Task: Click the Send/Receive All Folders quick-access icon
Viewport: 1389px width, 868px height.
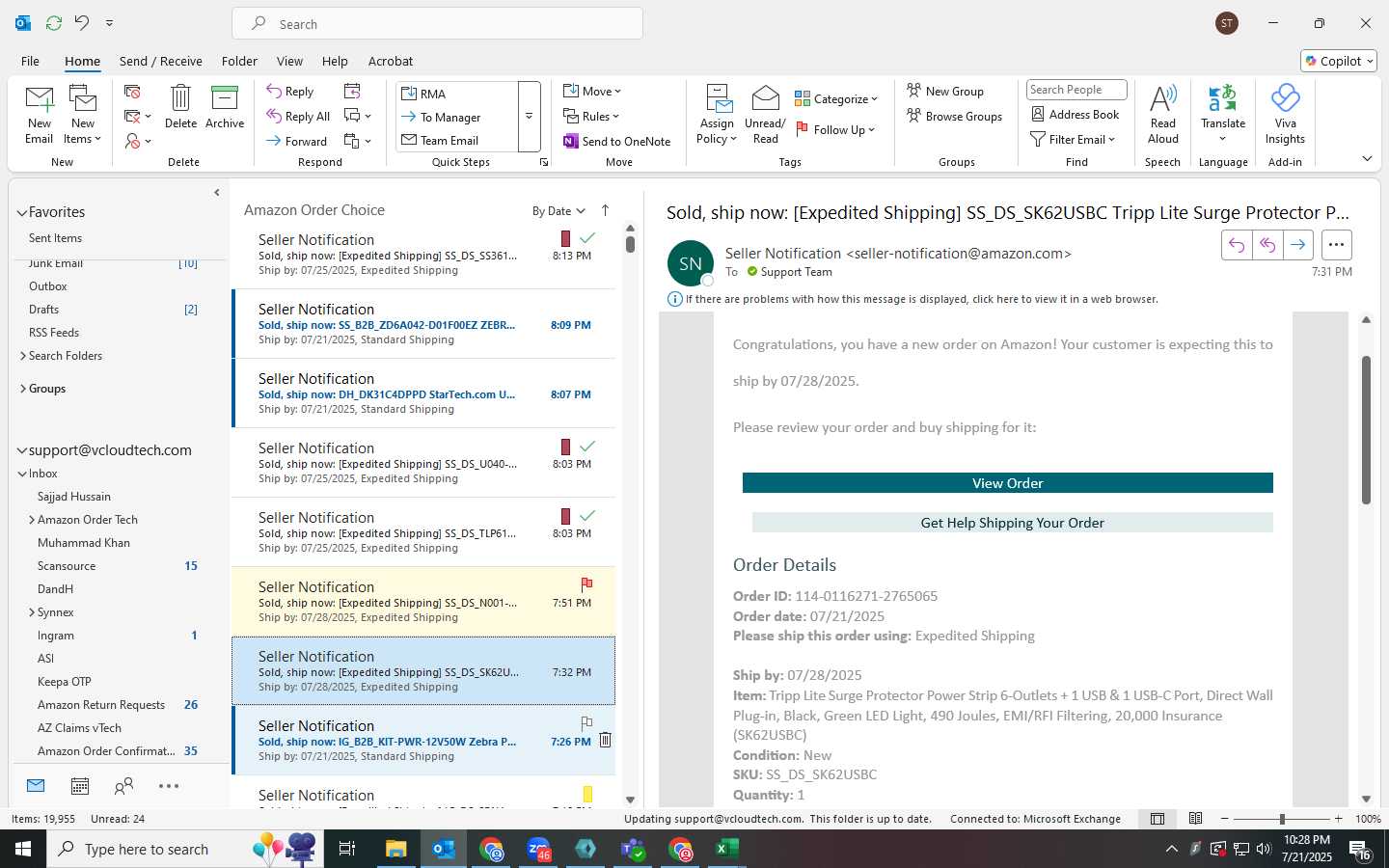Action: pyautogui.click(x=54, y=22)
